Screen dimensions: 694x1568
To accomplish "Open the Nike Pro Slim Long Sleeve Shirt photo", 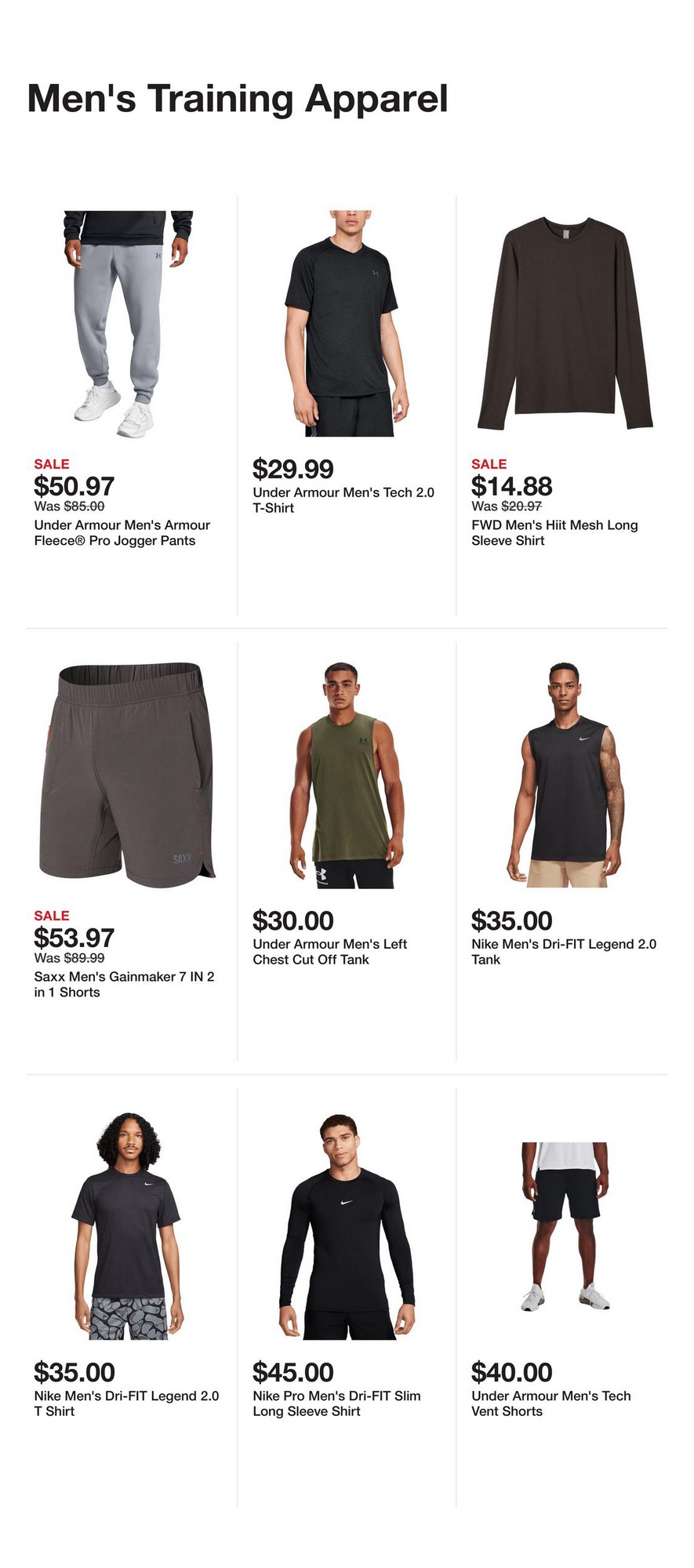I will coord(347,1227).
